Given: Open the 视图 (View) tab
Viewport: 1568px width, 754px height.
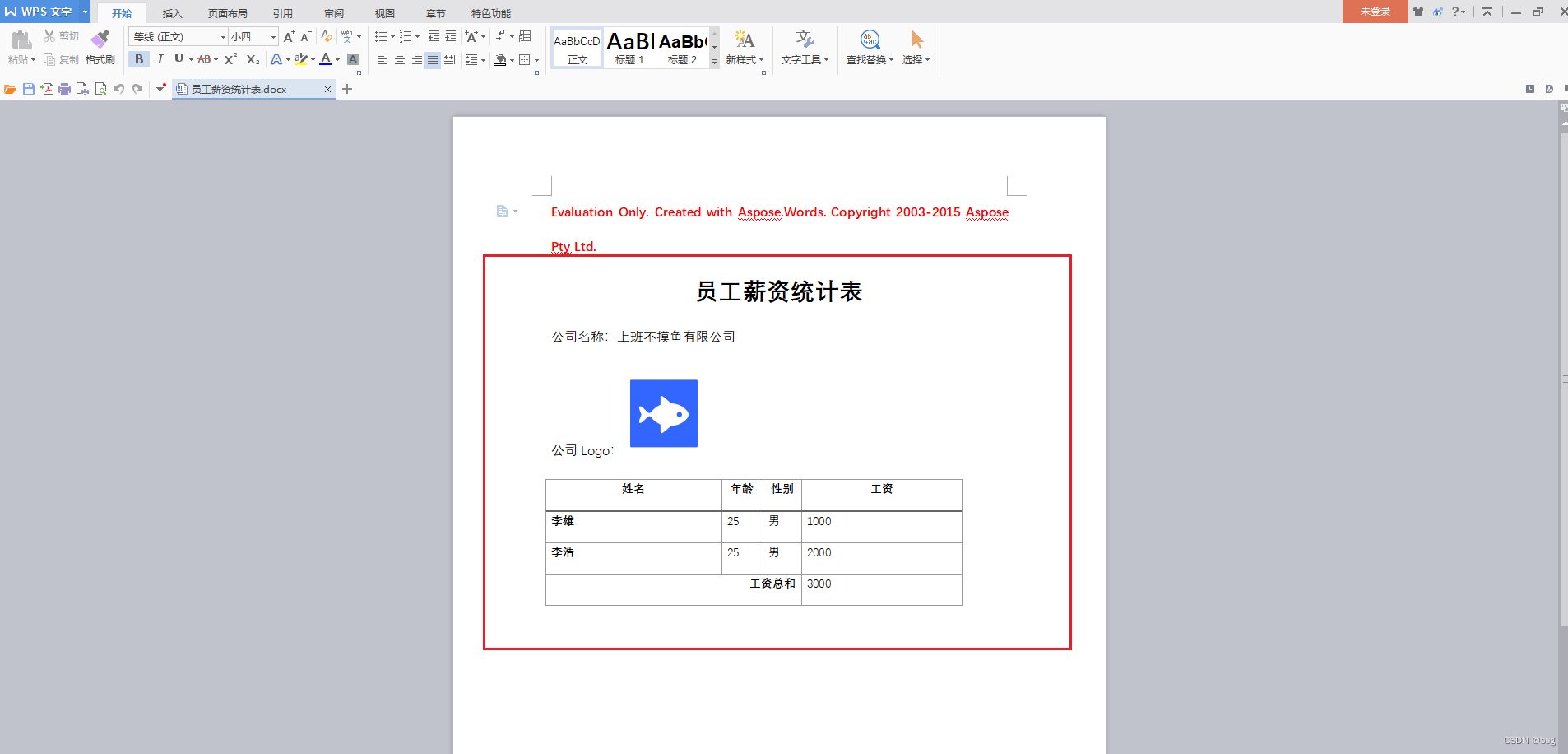Looking at the screenshot, I should click(385, 13).
